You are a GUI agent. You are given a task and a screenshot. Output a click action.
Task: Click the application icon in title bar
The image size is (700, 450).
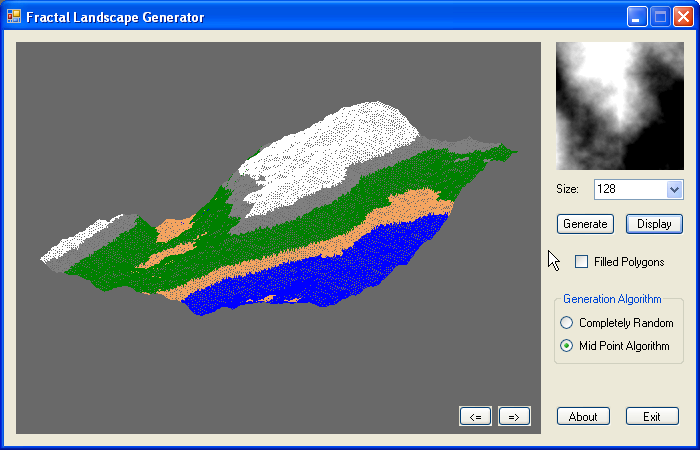click(14, 17)
